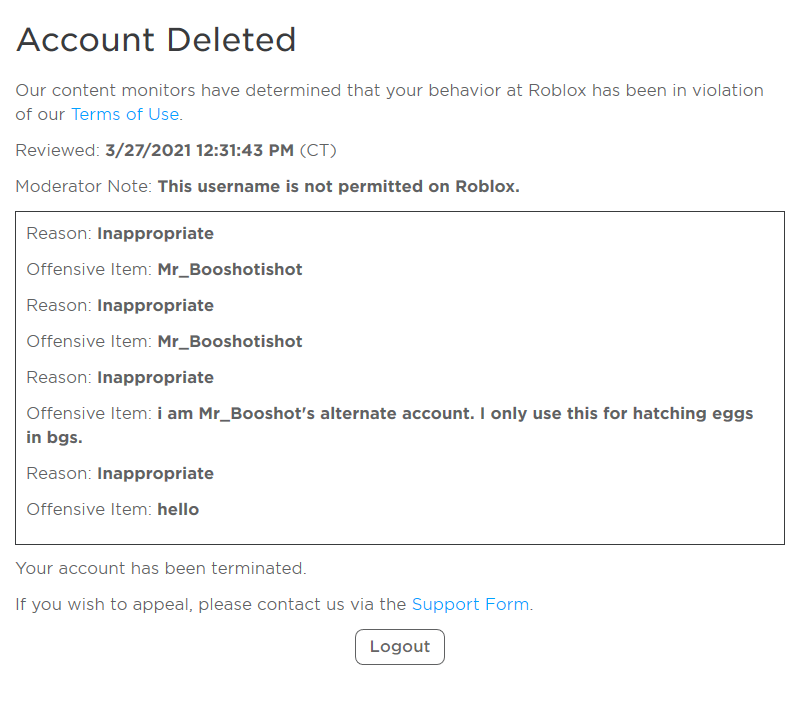Click the reviewed date 3/27/2021 12:31:43 PM
This screenshot has height=708, width=799.
199,150
